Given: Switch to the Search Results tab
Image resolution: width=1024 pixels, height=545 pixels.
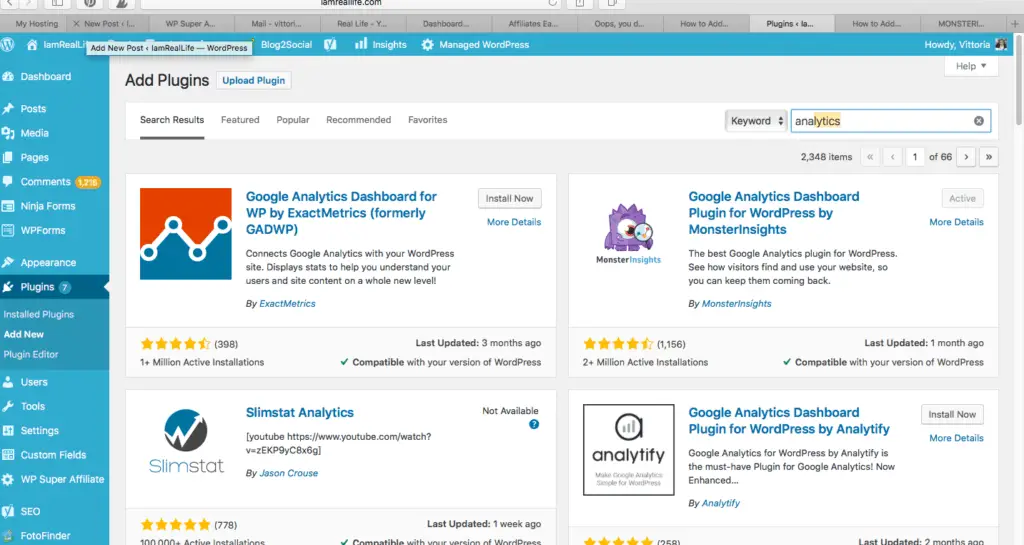Looking at the screenshot, I should [172, 119].
